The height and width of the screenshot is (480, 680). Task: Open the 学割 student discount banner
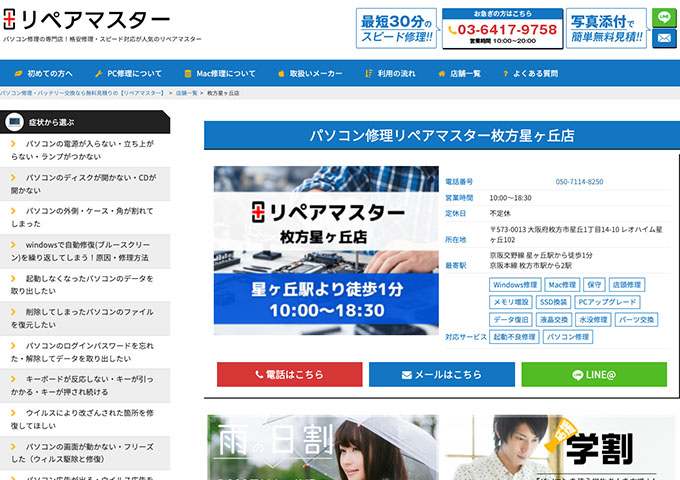pos(559,447)
